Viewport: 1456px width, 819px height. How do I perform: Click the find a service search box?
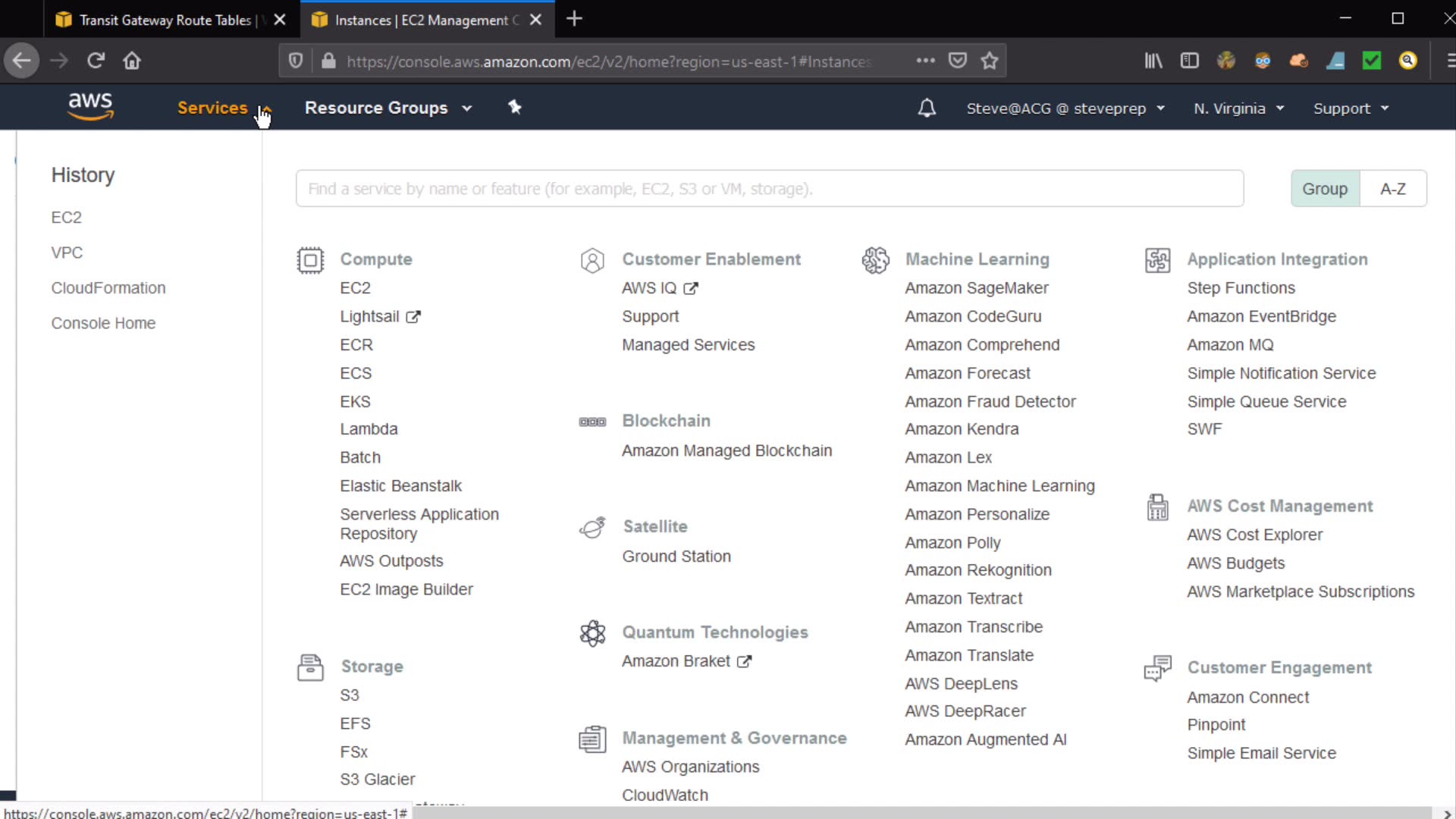click(x=769, y=189)
